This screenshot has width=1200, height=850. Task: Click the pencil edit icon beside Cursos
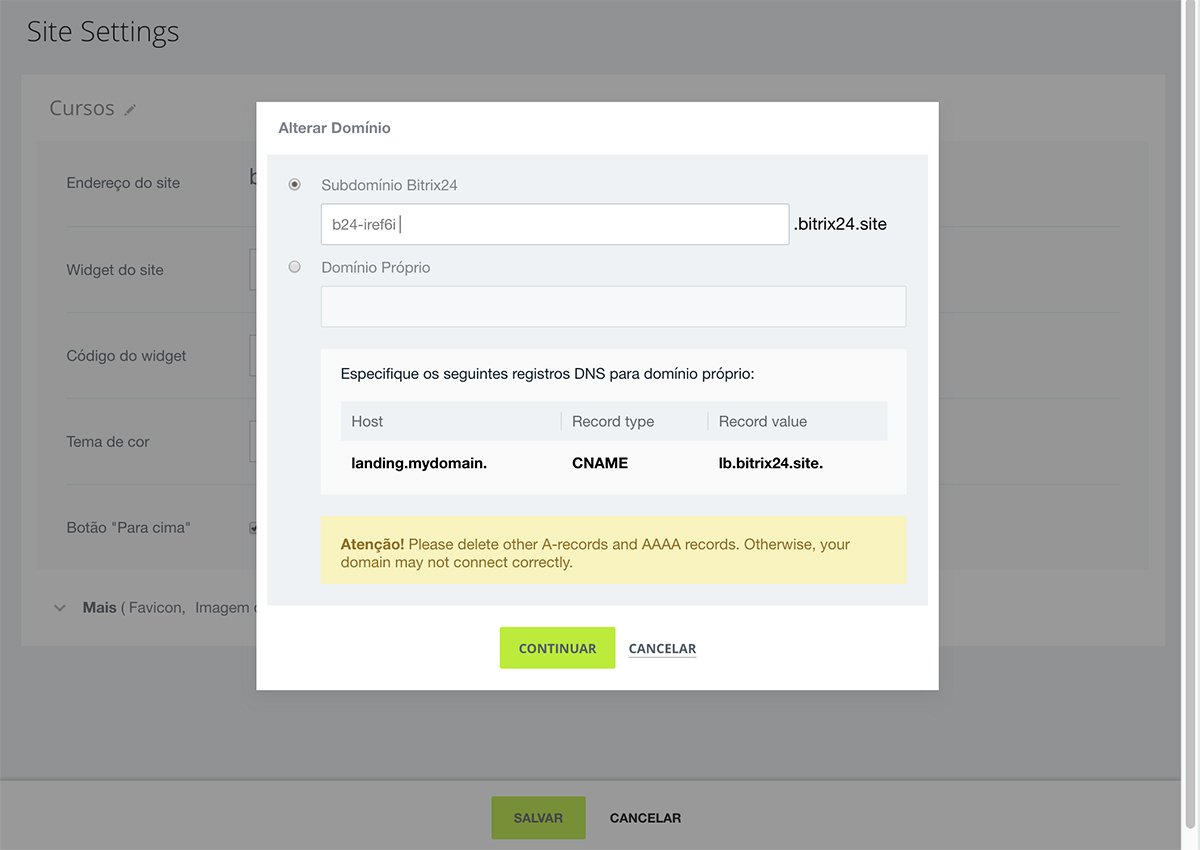tap(130, 110)
